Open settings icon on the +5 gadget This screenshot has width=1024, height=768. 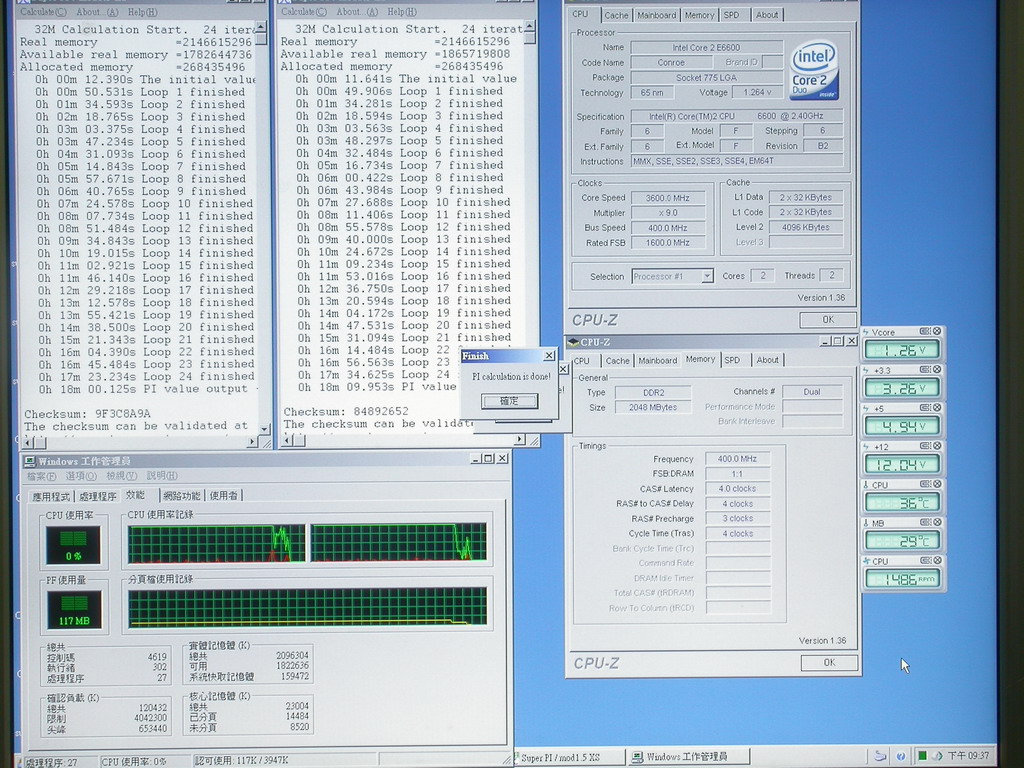[925, 408]
